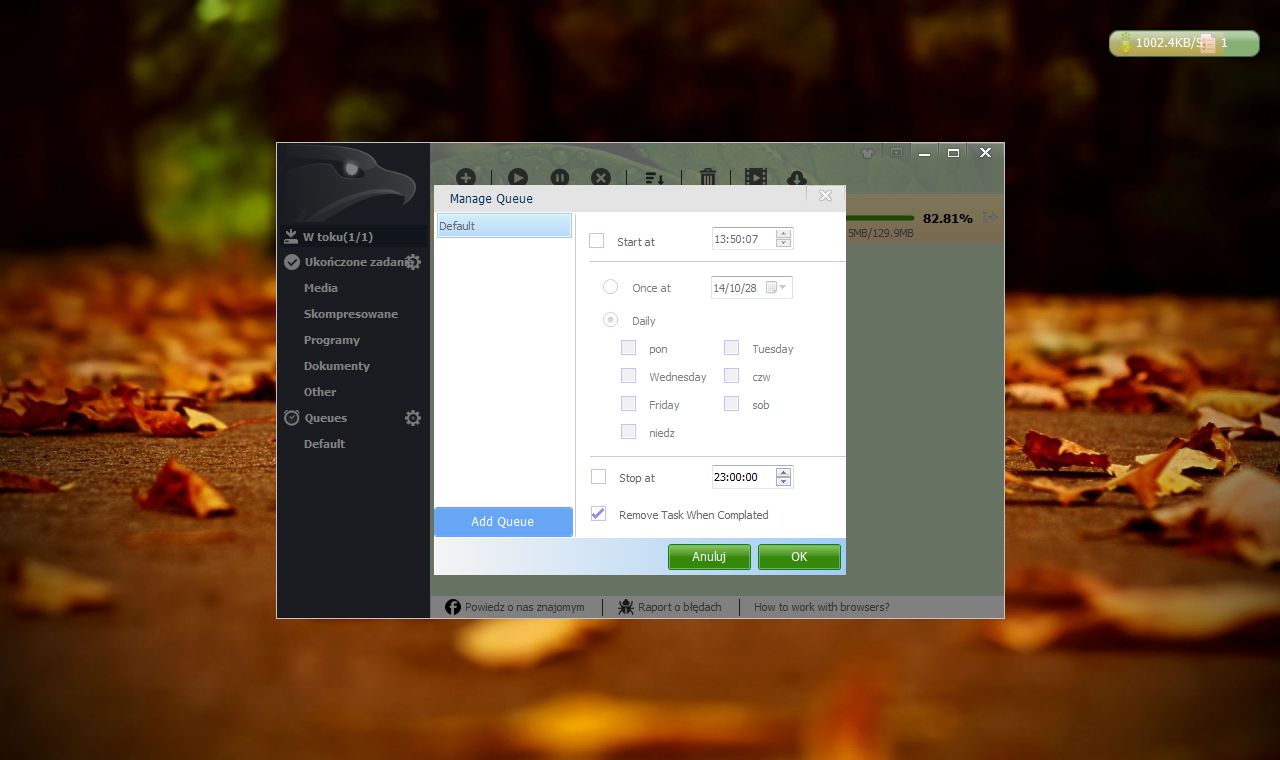Enable the Start at checkbox
1280x760 pixels.
point(597,241)
